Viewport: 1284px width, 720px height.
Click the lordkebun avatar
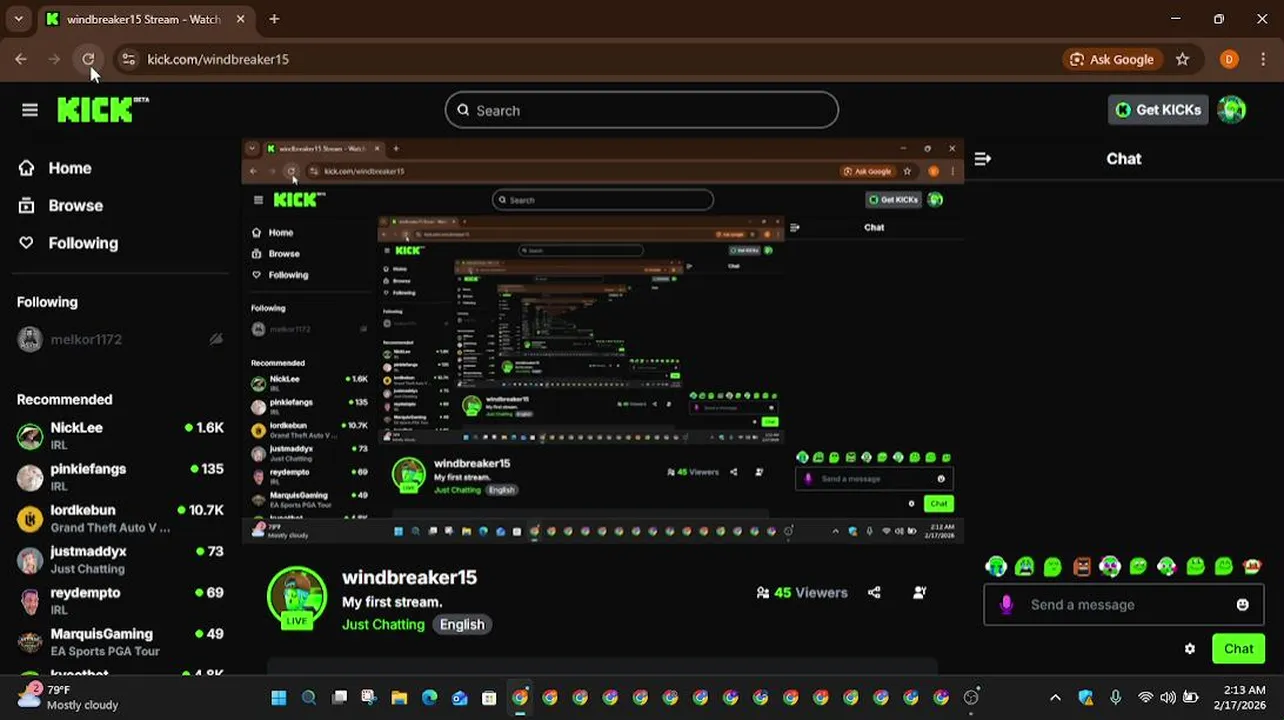click(x=30, y=518)
